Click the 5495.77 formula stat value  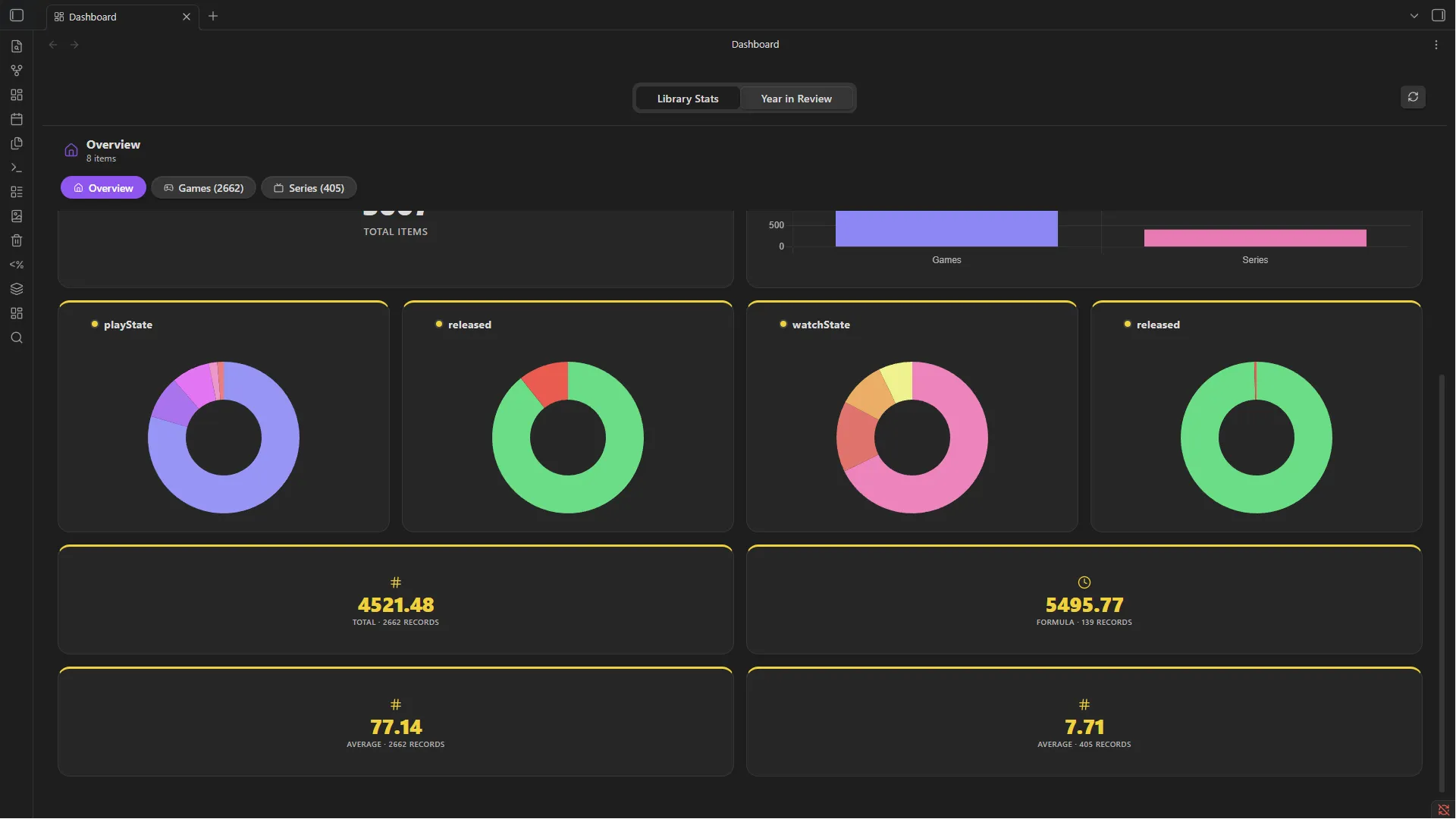[1084, 605]
